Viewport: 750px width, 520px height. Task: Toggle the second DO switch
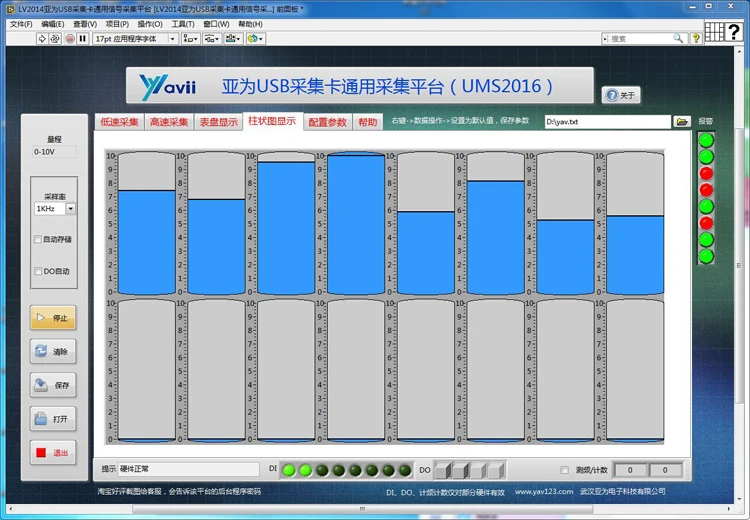(461, 470)
